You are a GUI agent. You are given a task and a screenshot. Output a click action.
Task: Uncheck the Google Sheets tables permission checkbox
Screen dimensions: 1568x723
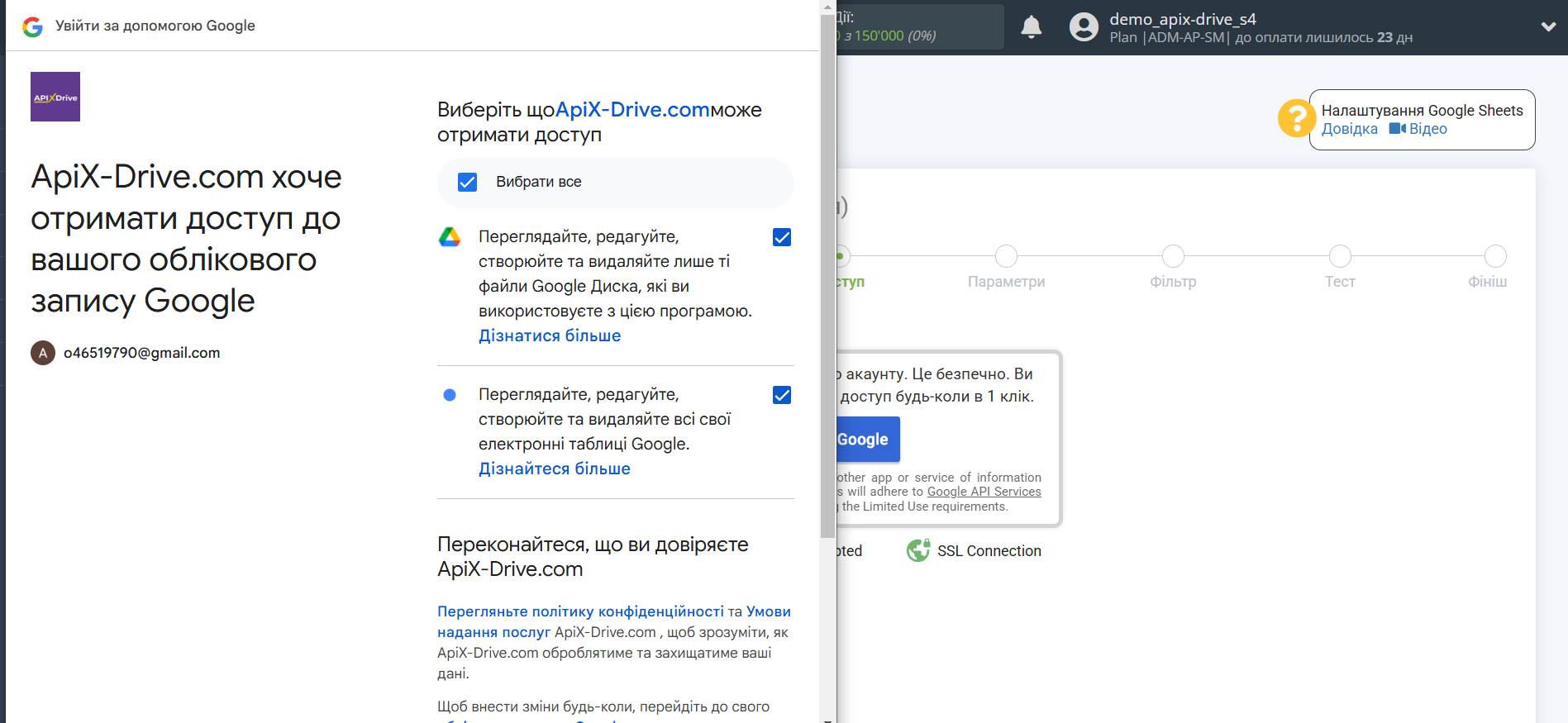[x=782, y=395]
